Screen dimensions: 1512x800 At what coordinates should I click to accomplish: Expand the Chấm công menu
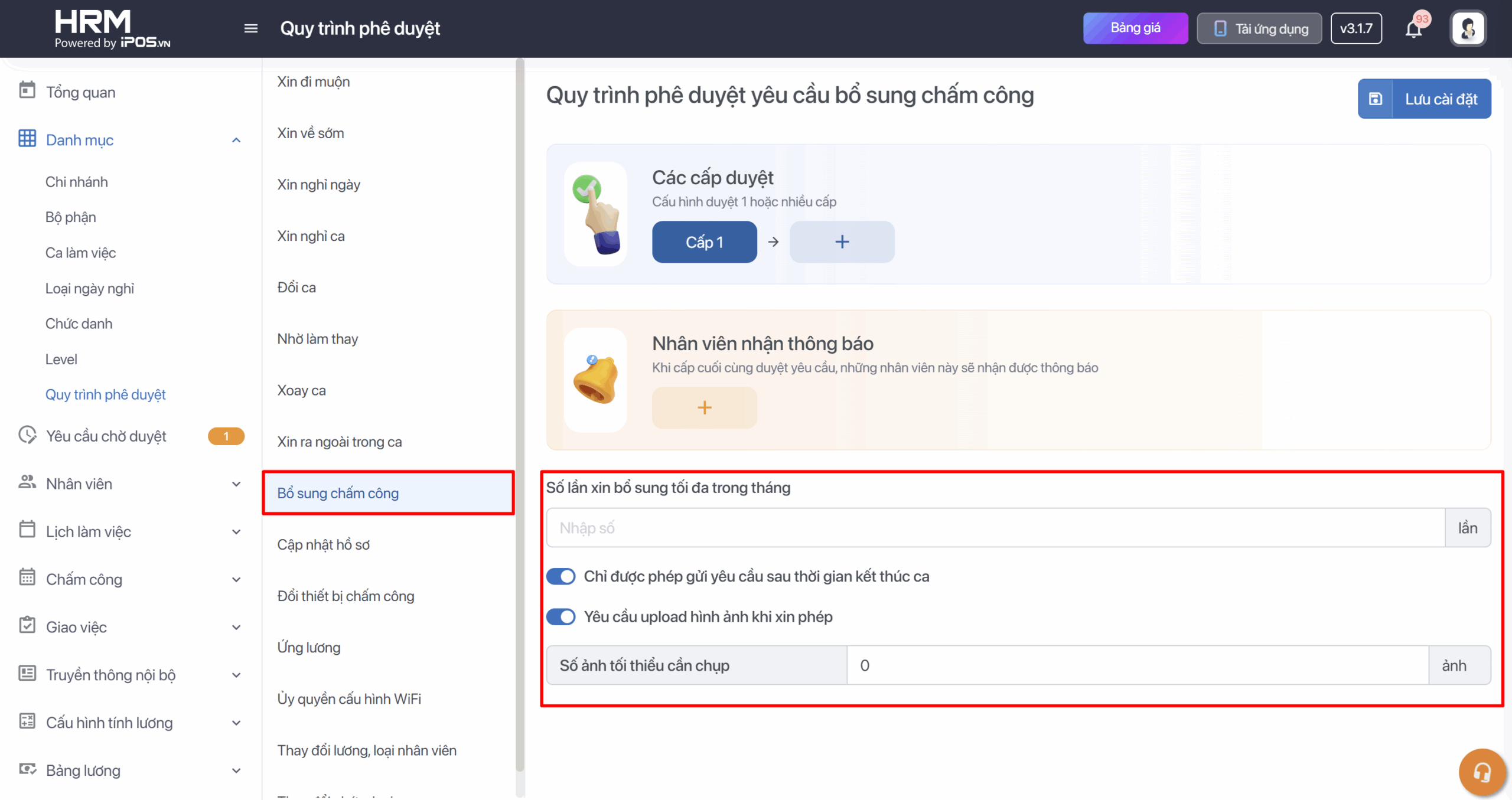pos(236,580)
